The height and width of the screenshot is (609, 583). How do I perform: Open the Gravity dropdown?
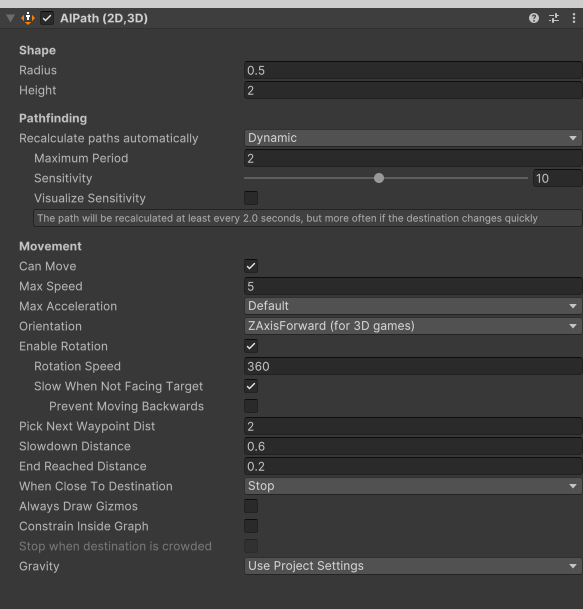tap(413, 566)
